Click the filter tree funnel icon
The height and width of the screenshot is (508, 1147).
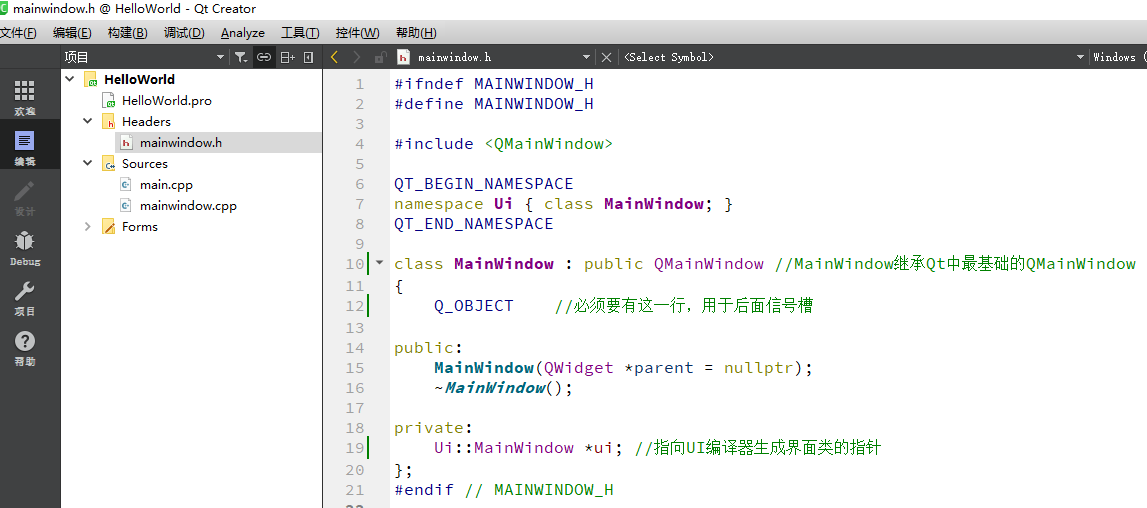point(241,57)
